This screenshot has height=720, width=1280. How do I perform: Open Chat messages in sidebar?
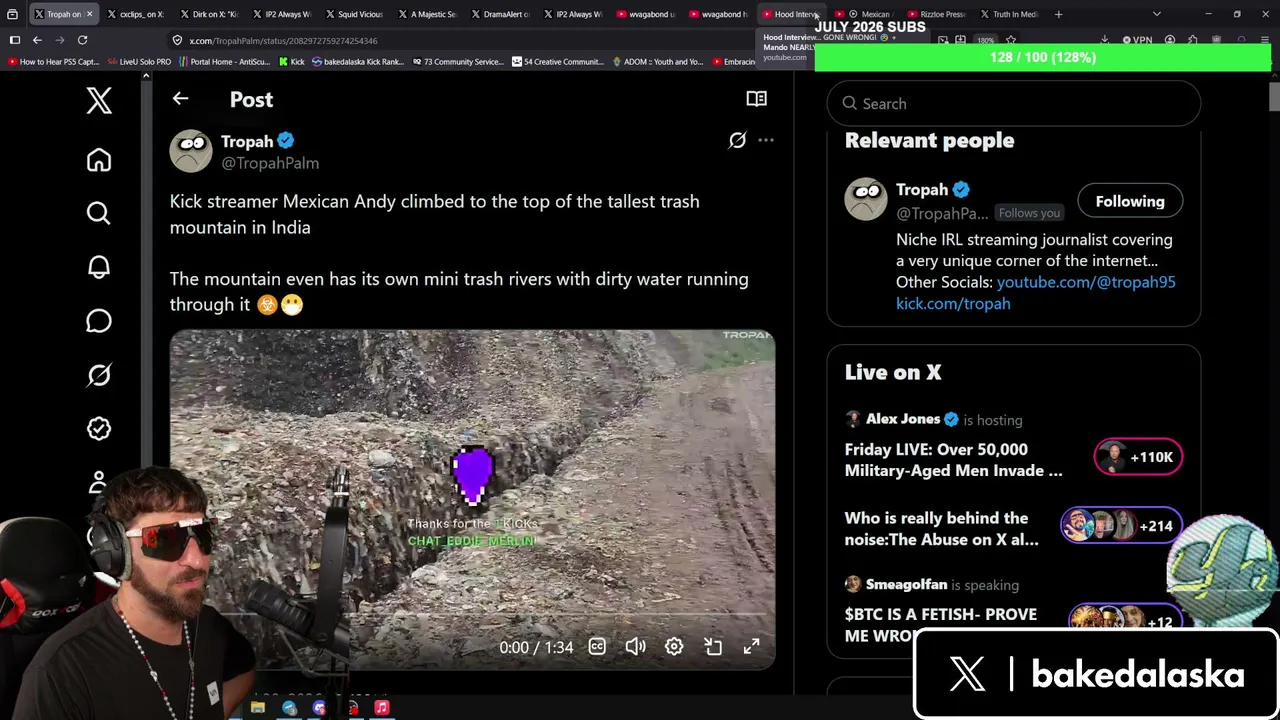click(99, 321)
